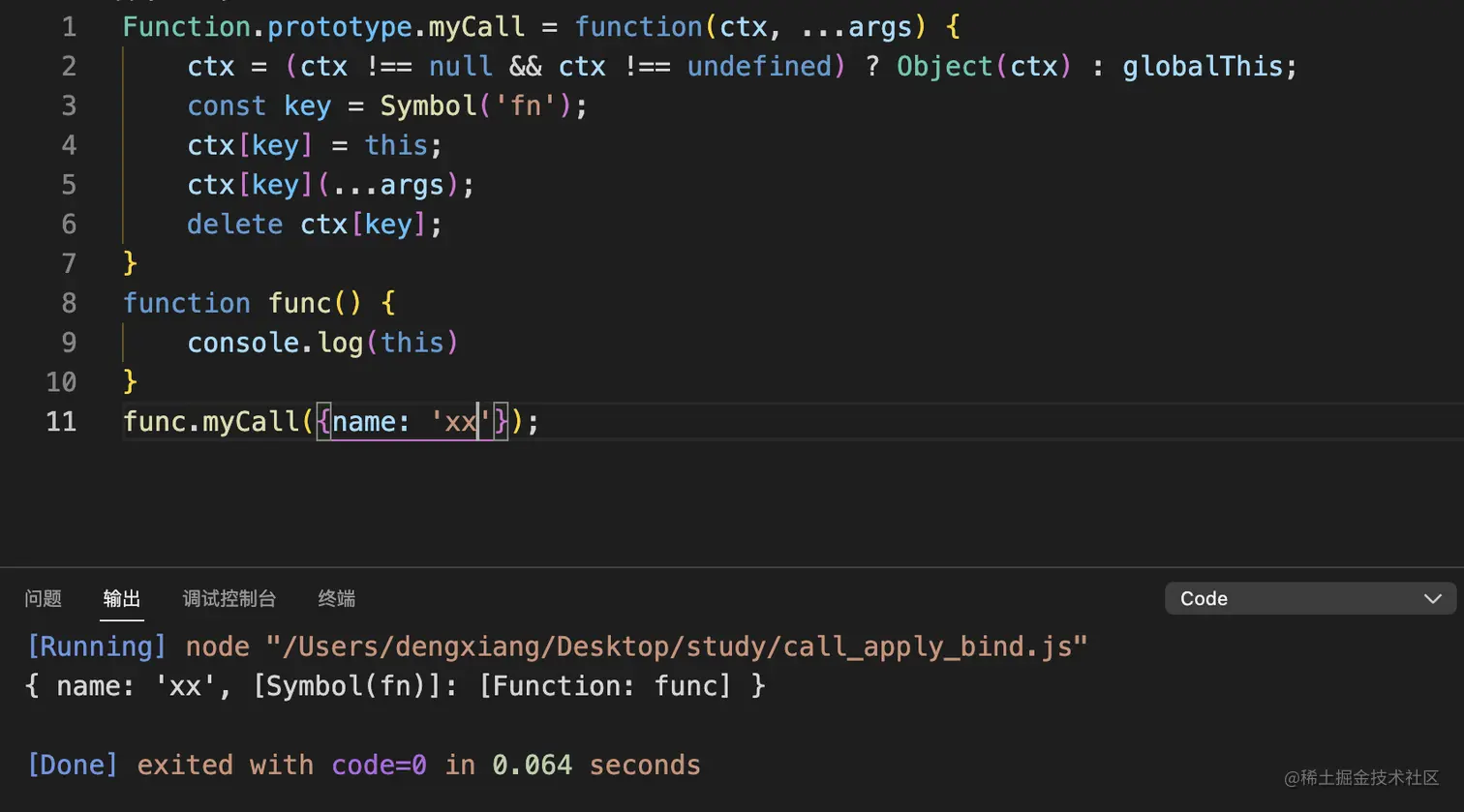Click line number 9 in the gutter
The width and height of the screenshot is (1464, 812).
pos(69,343)
